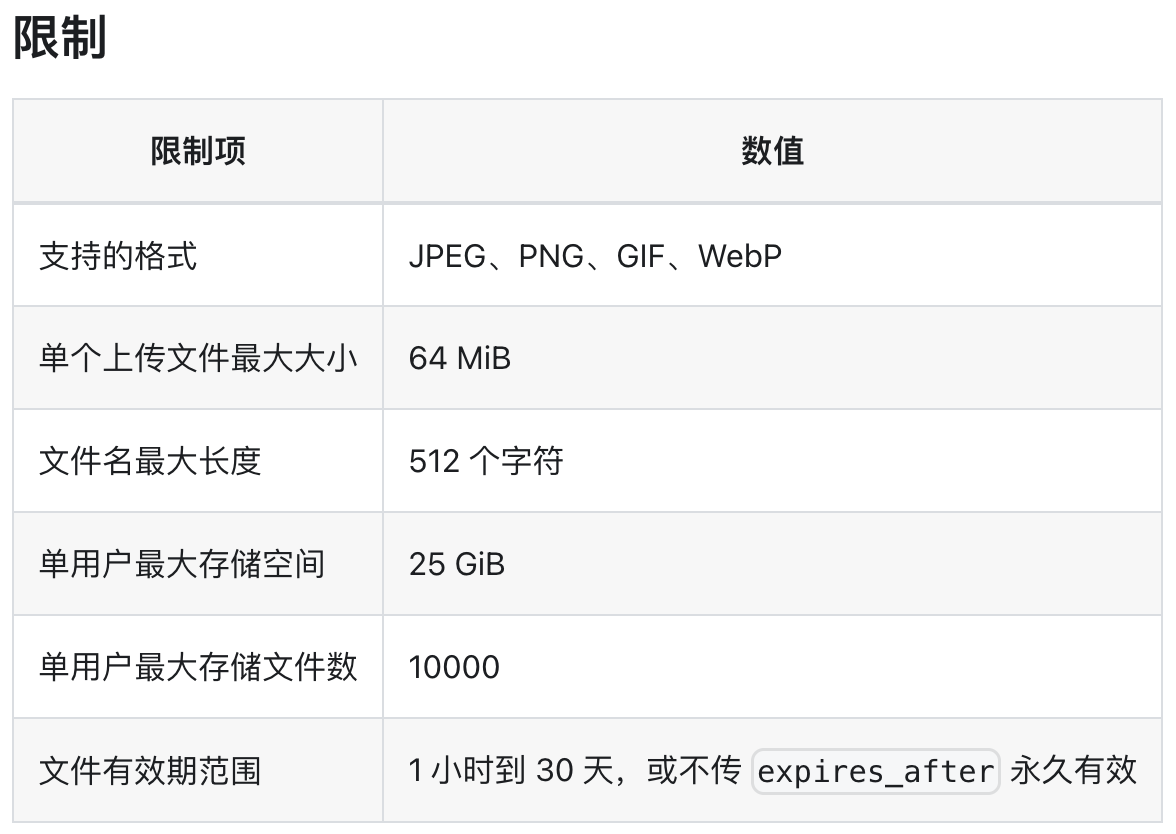The height and width of the screenshot is (834, 1176).
Task: Click the 单用户最大存储文件数 label
Action: 198,667
